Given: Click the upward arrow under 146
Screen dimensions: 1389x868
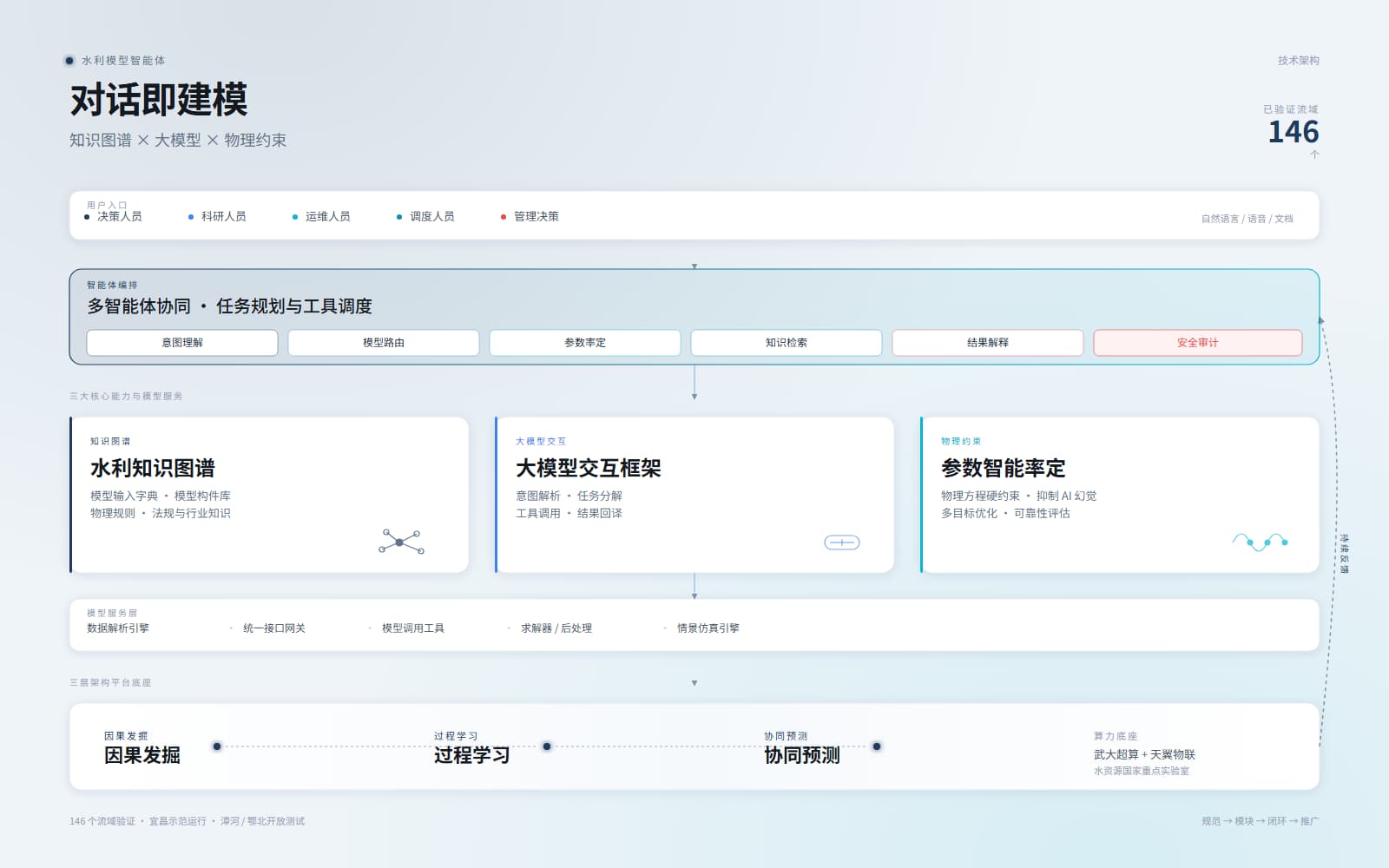Looking at the screenshot, I should [1314, 155].
